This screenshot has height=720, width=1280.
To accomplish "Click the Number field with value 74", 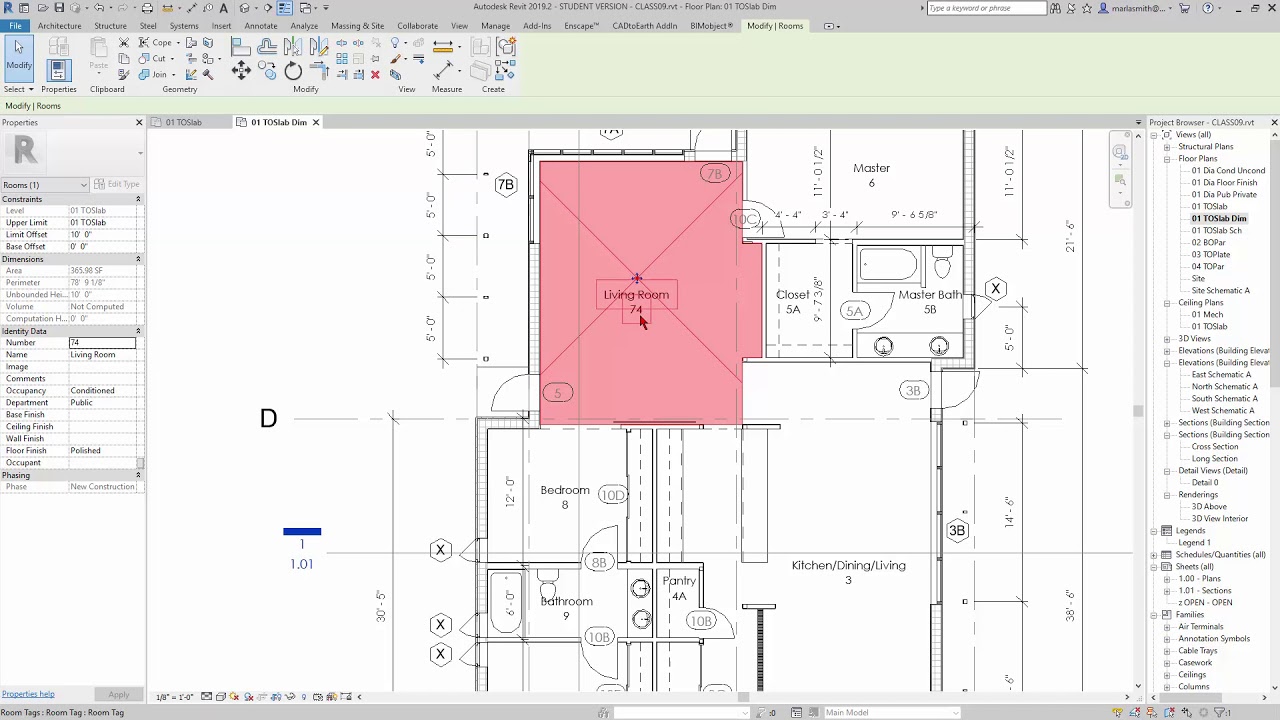I will click(x=102, y=343).
